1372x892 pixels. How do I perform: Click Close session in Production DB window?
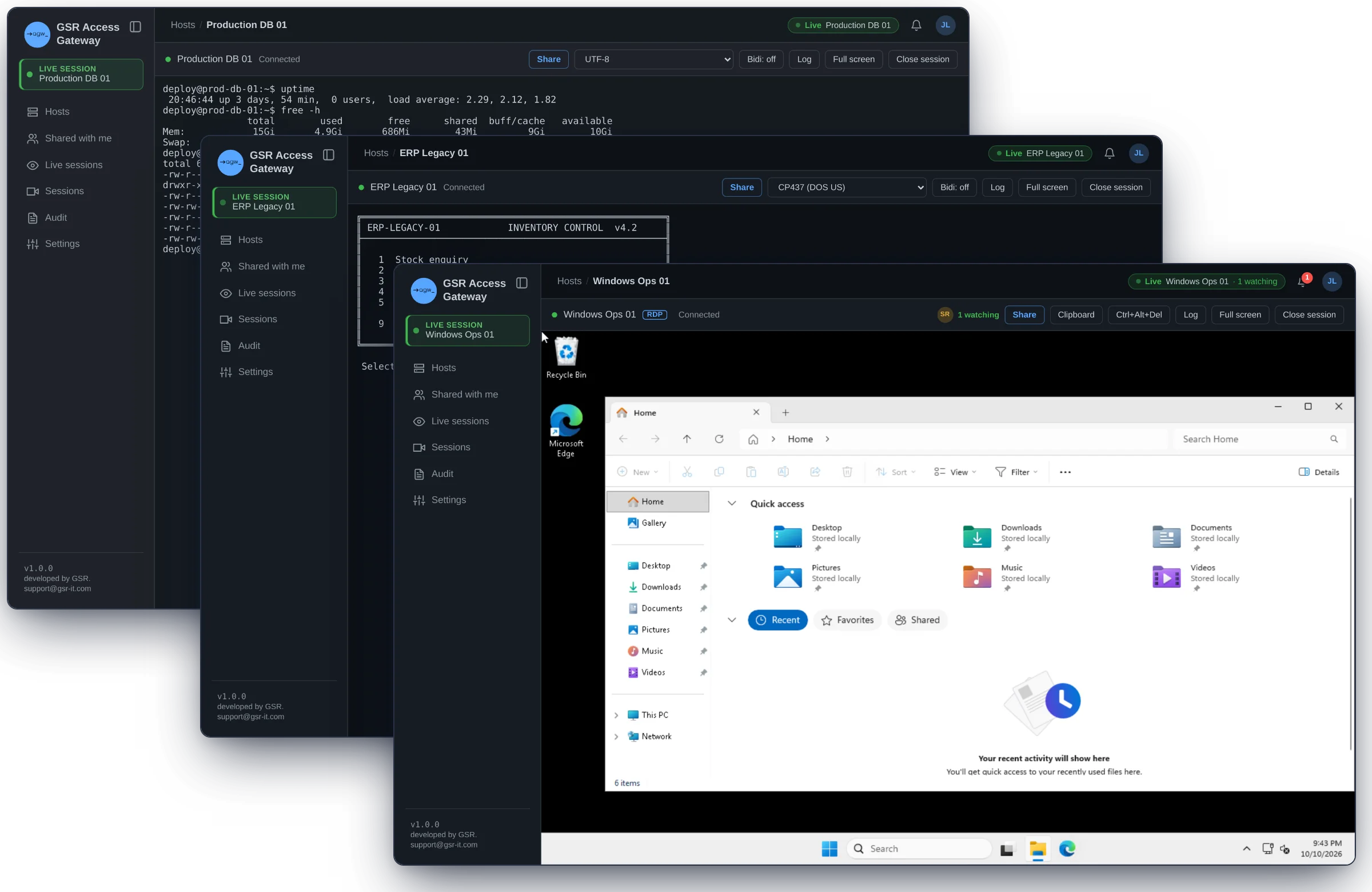(922, 59)
